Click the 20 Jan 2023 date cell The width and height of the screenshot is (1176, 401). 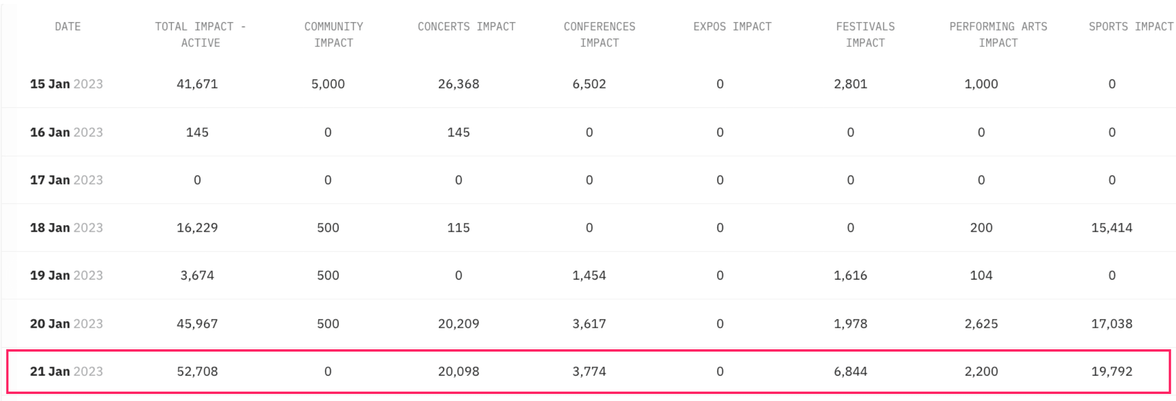tap(66, 324)
